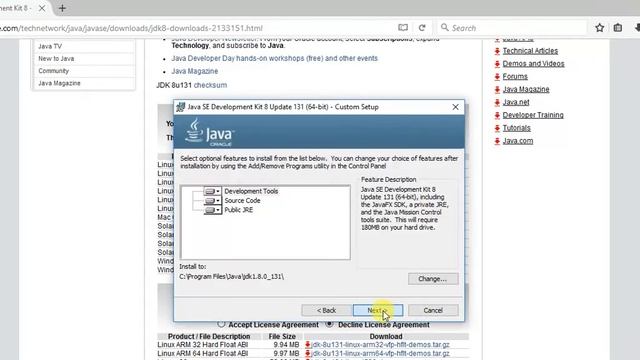
Task: Open Java.net link
Action: (x=516, y=102)
